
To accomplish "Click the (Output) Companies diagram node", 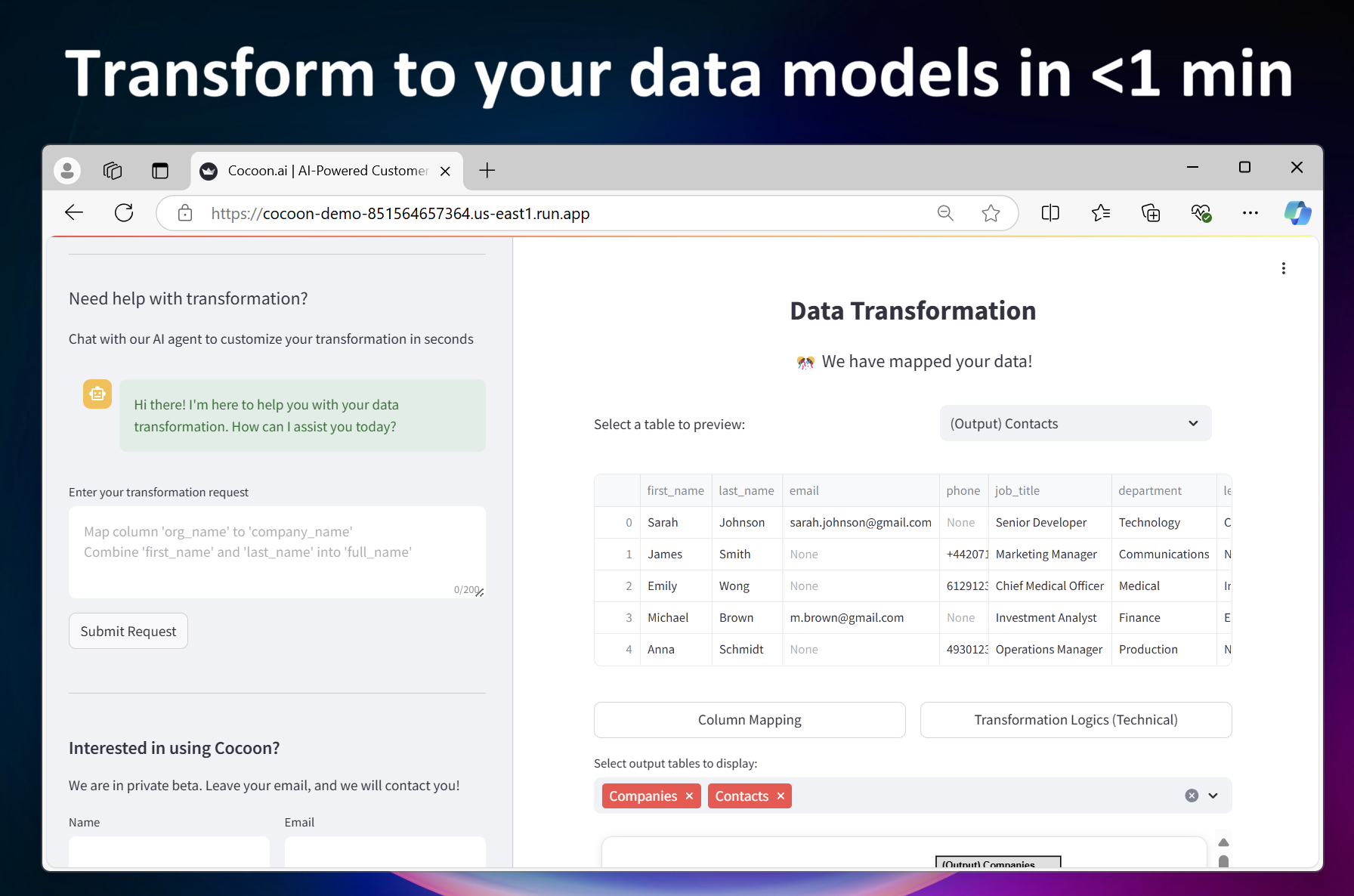I will point(998,862).
